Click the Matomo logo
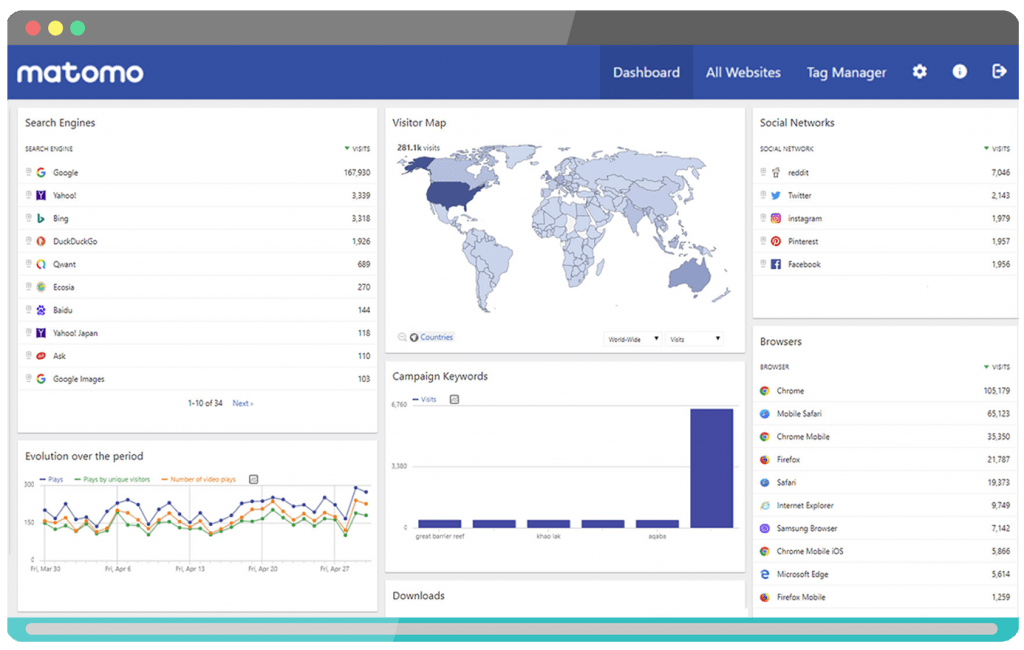1024x650 pixels. (80, 72)
